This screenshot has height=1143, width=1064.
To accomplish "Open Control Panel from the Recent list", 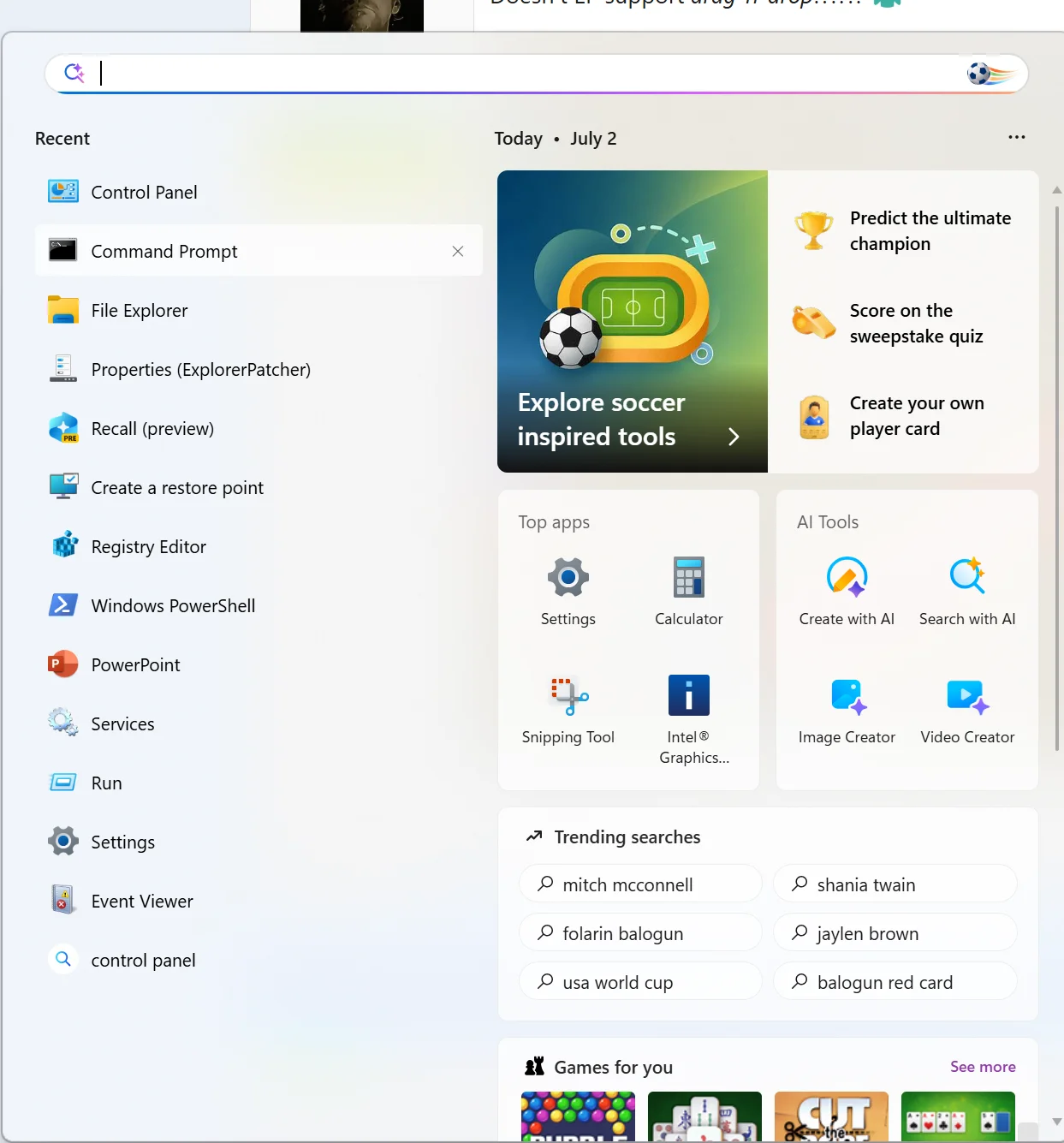I will pyautogui.click(x=259, y=192).
